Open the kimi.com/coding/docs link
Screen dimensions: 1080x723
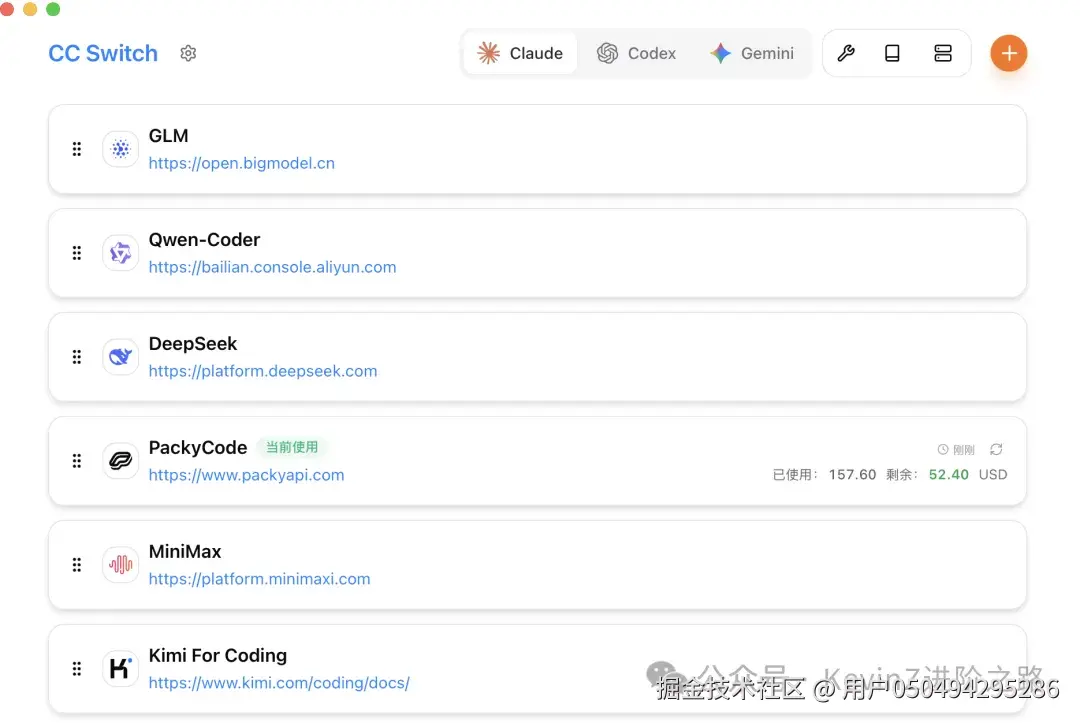point(279,683)
